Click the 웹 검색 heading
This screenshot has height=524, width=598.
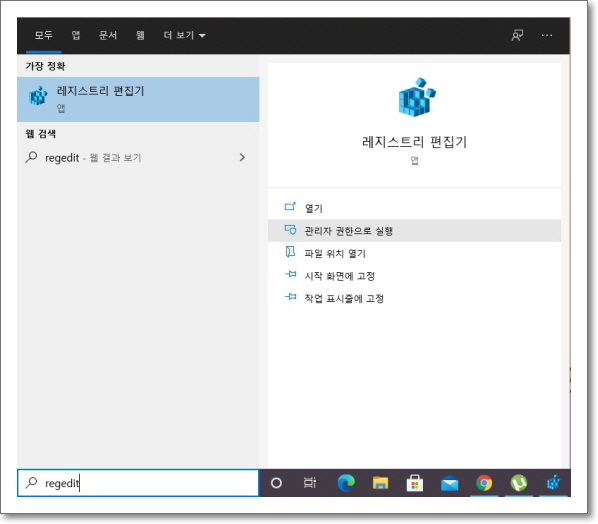41,134
